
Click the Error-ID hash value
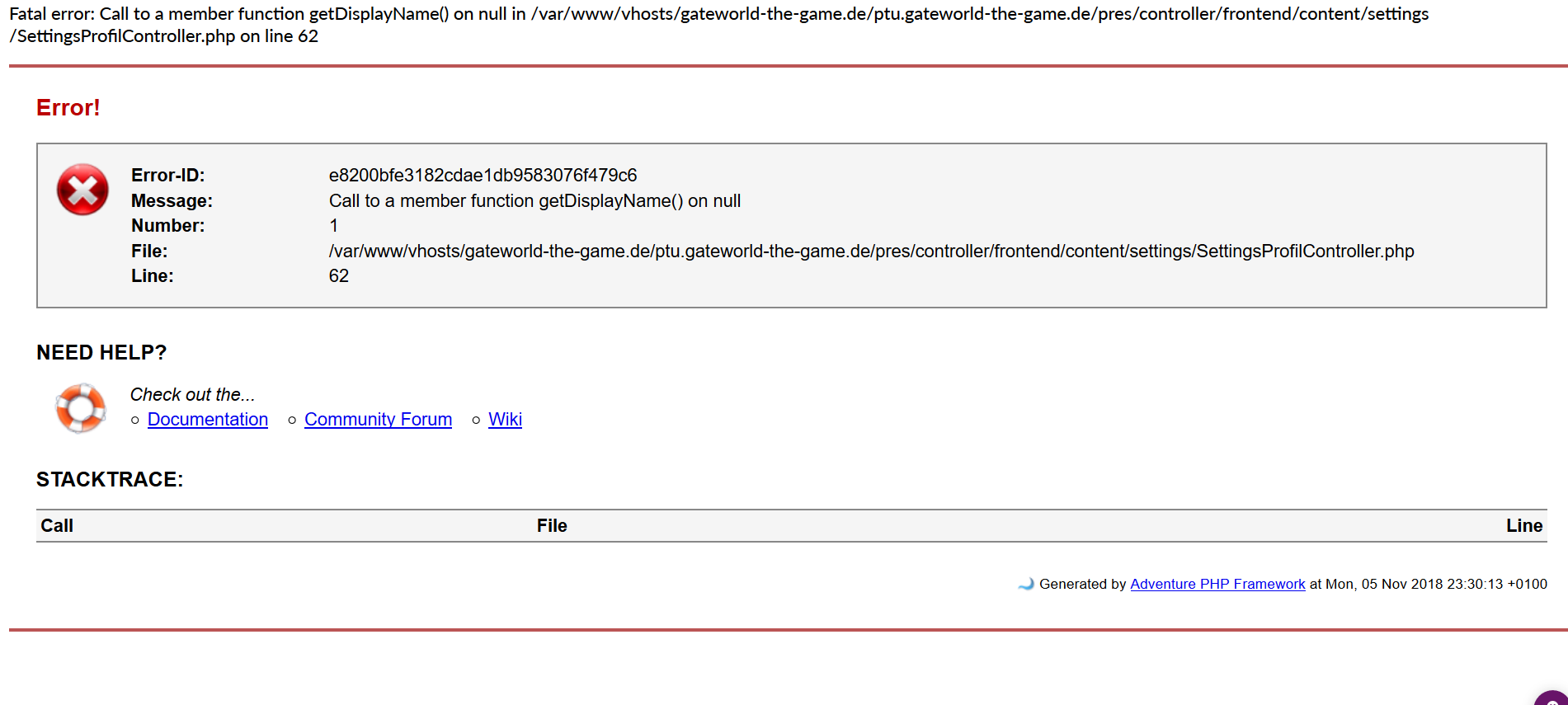[x=483, y=176]
